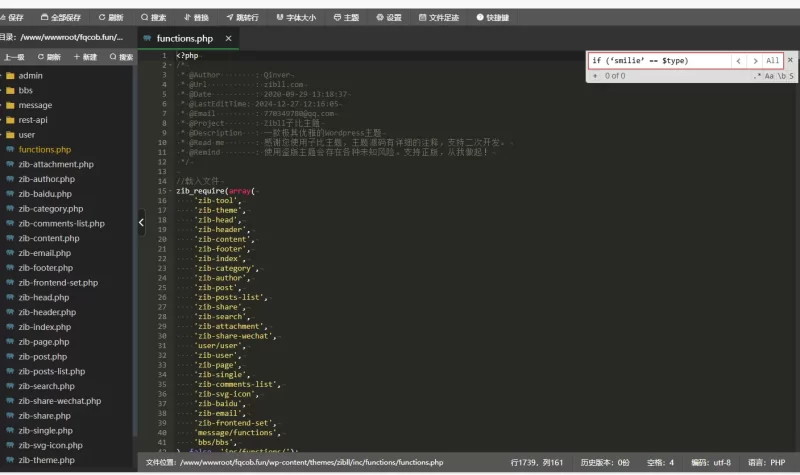Click the search box with 'smilie' text
Screen dimensions: 800x475
click(x=660, y=61)
